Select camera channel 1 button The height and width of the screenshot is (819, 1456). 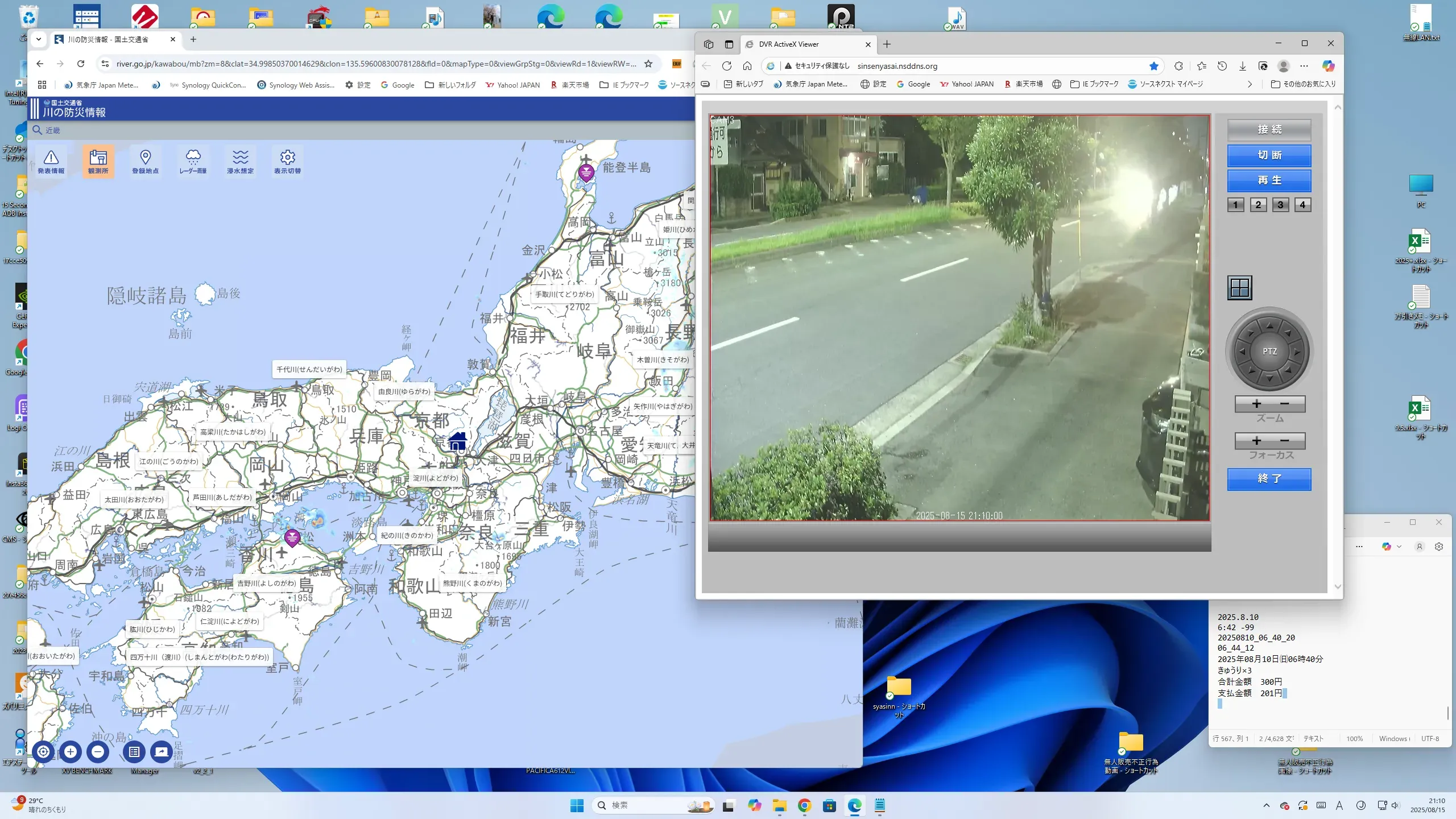click(1235, 205)
